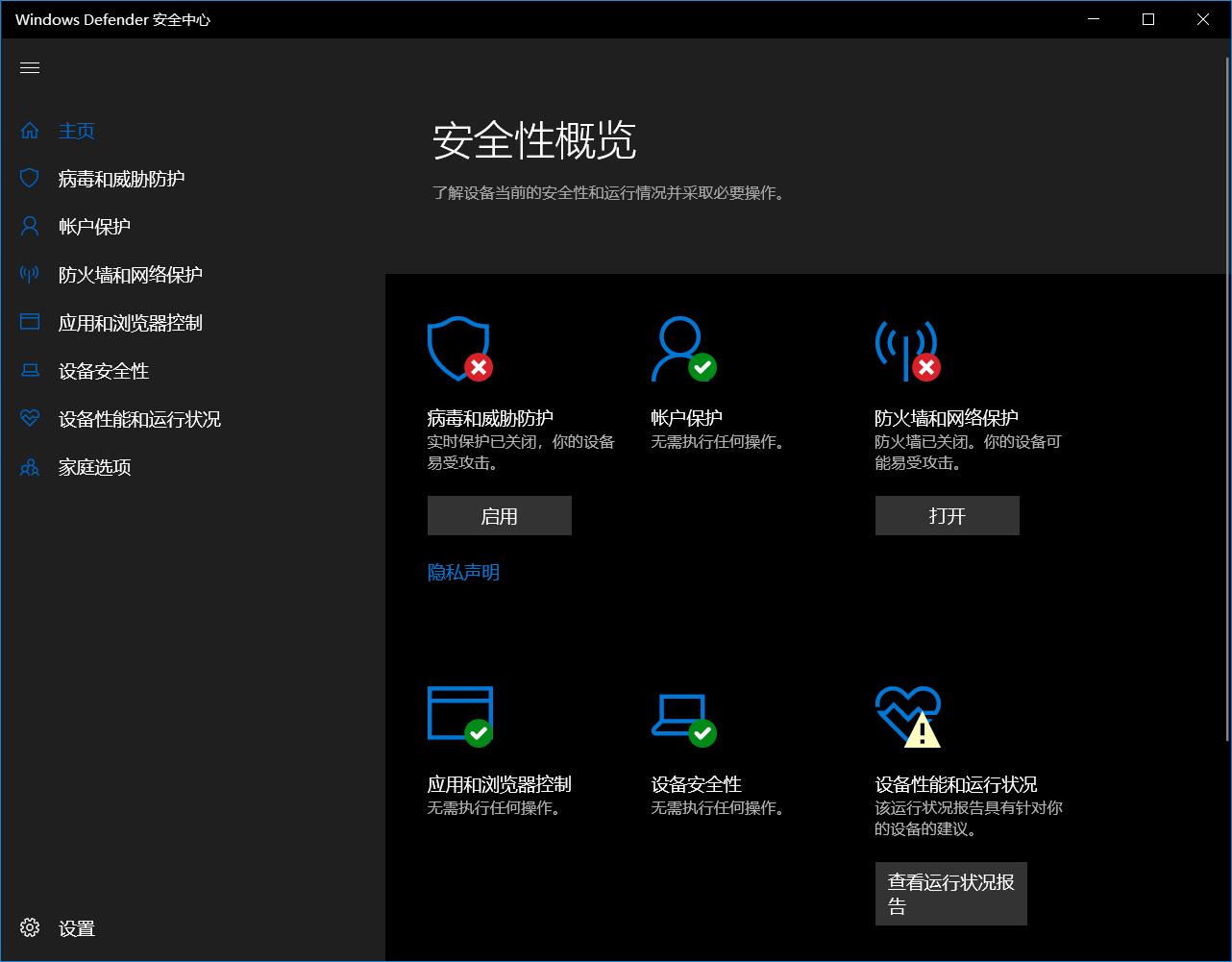Click the antenna icon beside 防火墙和网络保护 in sidebar
Viewport: 1232px width, 962px height.
pyautogui.click(x=30, y=275)
